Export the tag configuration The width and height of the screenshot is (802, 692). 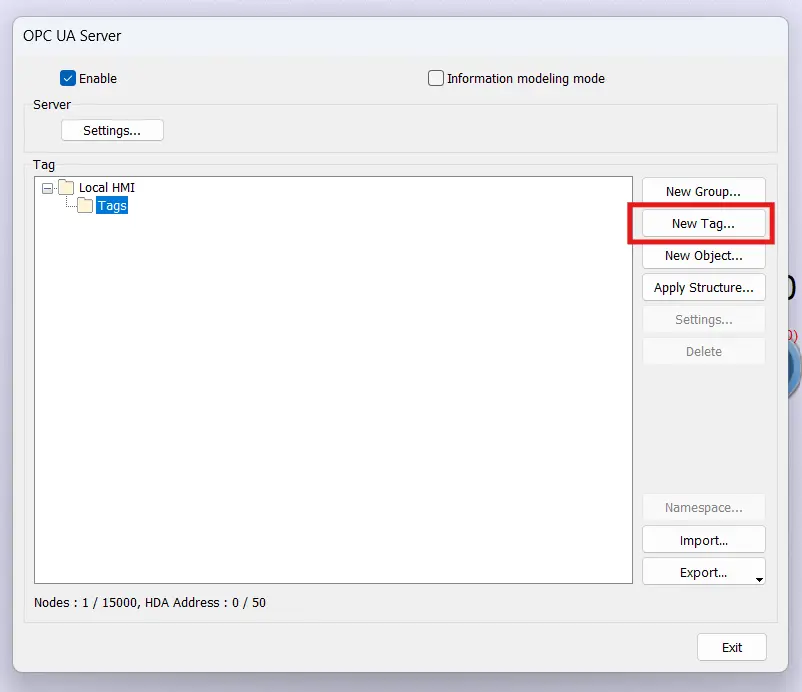point(703,571)
